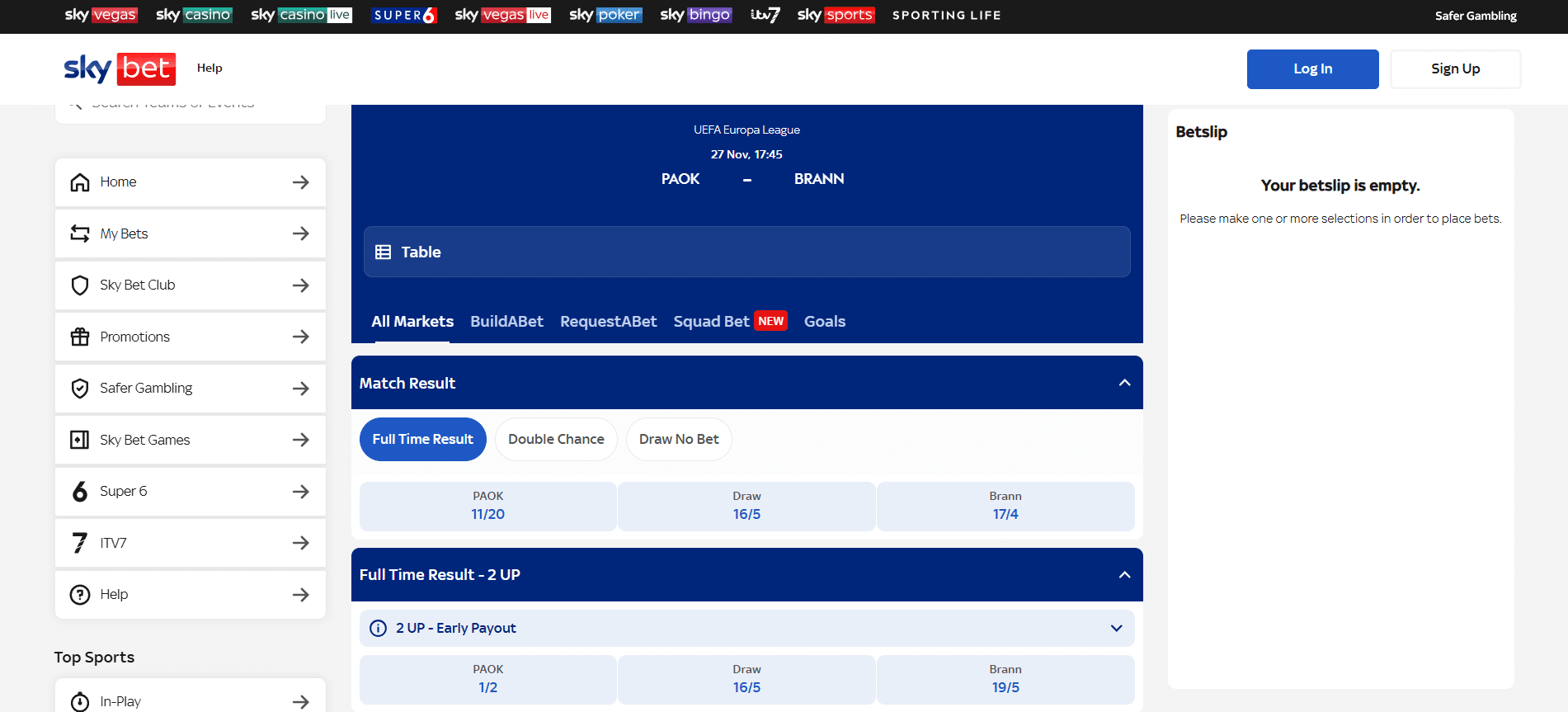Click the ITV7 sidebar icon
Viewport: 1568px width, 712px height.
80,543
